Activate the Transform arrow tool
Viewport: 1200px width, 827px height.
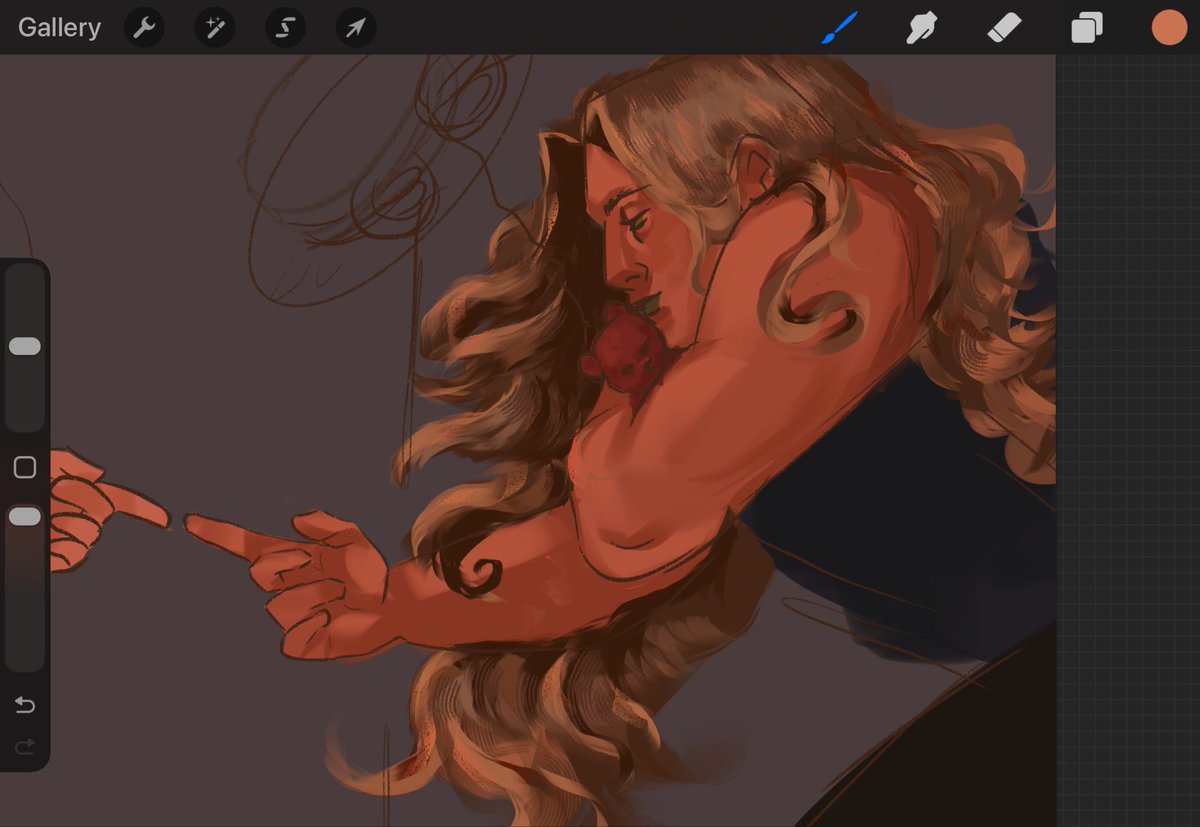(356, 28)
